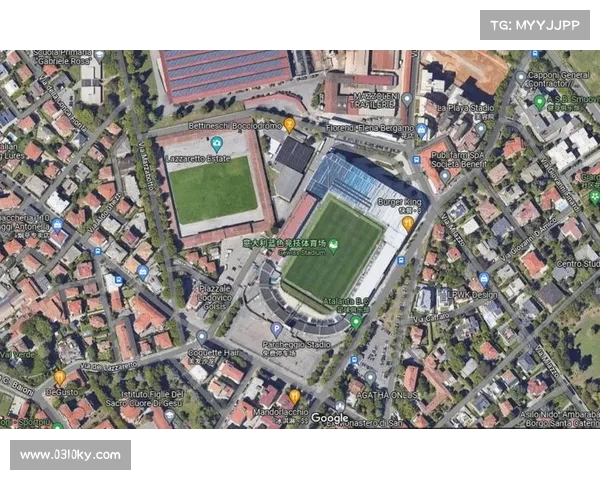Open the Capponi General Contractor pin
600x480 pixels.
pos(520,78)
